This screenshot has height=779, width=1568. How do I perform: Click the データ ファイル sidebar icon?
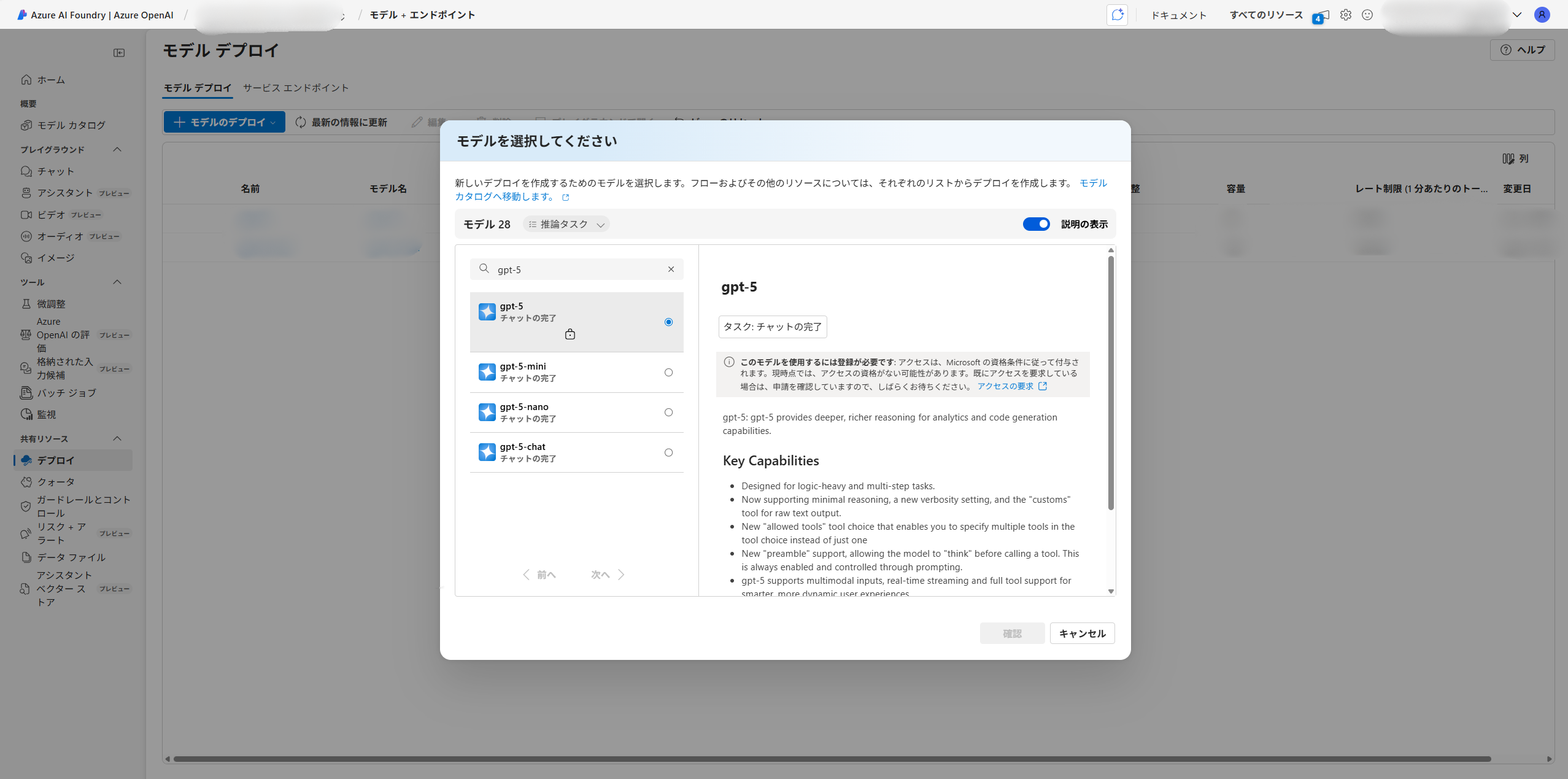click(26, 557)
